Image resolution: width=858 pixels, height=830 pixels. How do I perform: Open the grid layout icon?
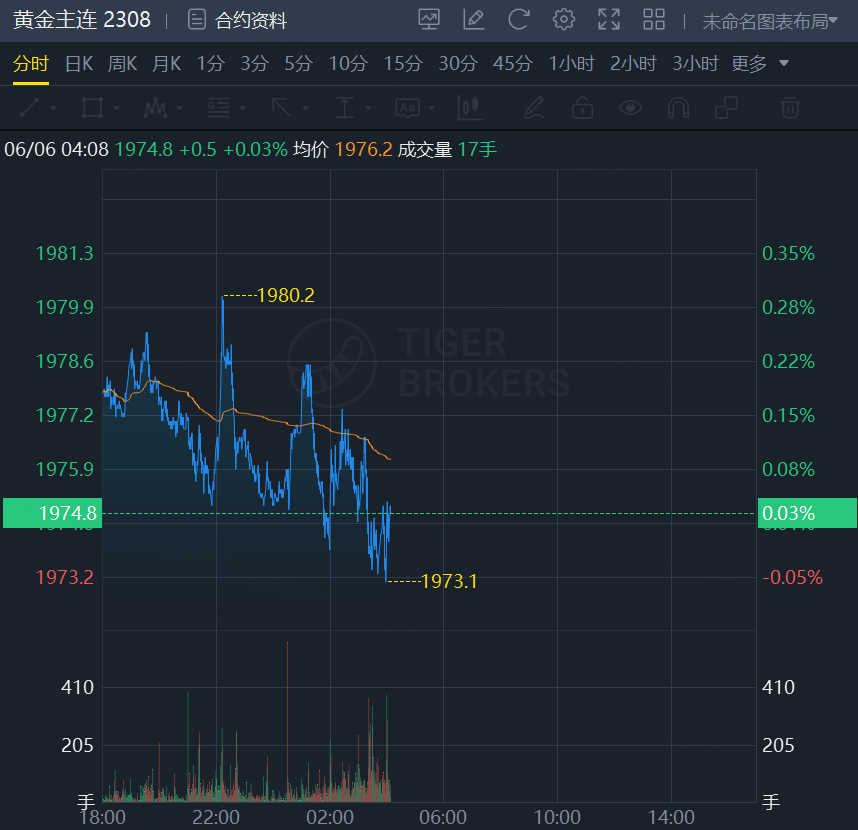pos(654,19)
